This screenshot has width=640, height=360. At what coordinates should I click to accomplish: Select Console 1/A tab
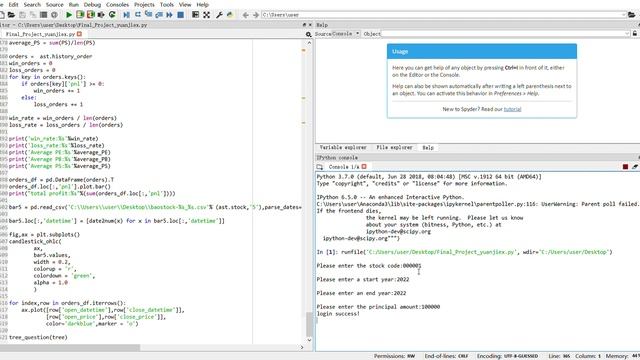(x=344, y=167)
